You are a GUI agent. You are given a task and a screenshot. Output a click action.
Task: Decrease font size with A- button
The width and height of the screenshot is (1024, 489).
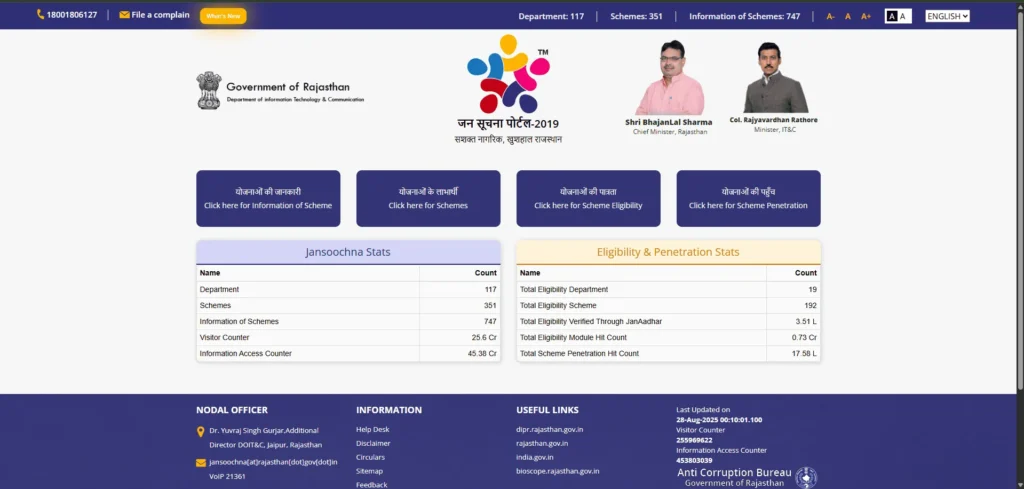point(830,16)
